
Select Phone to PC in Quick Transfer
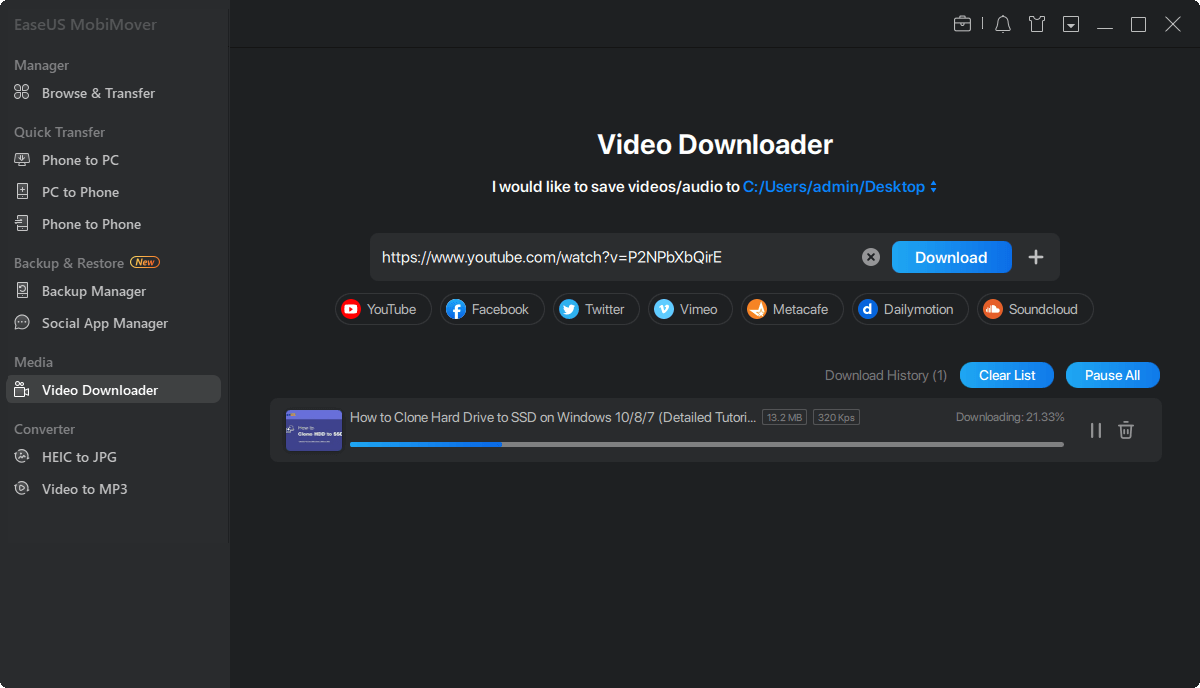80,160
